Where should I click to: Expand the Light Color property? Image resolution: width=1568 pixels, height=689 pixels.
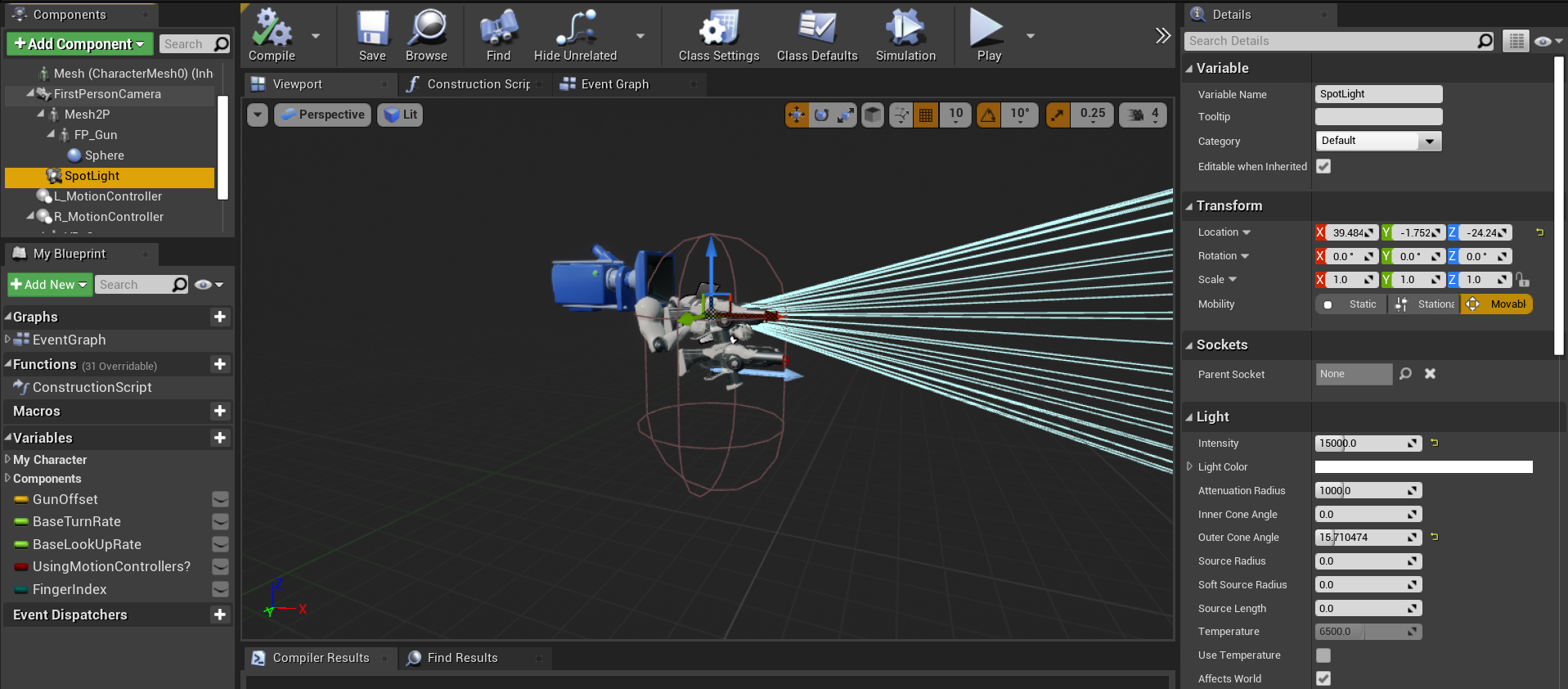pyautogui.click(x=1190, y=466)
